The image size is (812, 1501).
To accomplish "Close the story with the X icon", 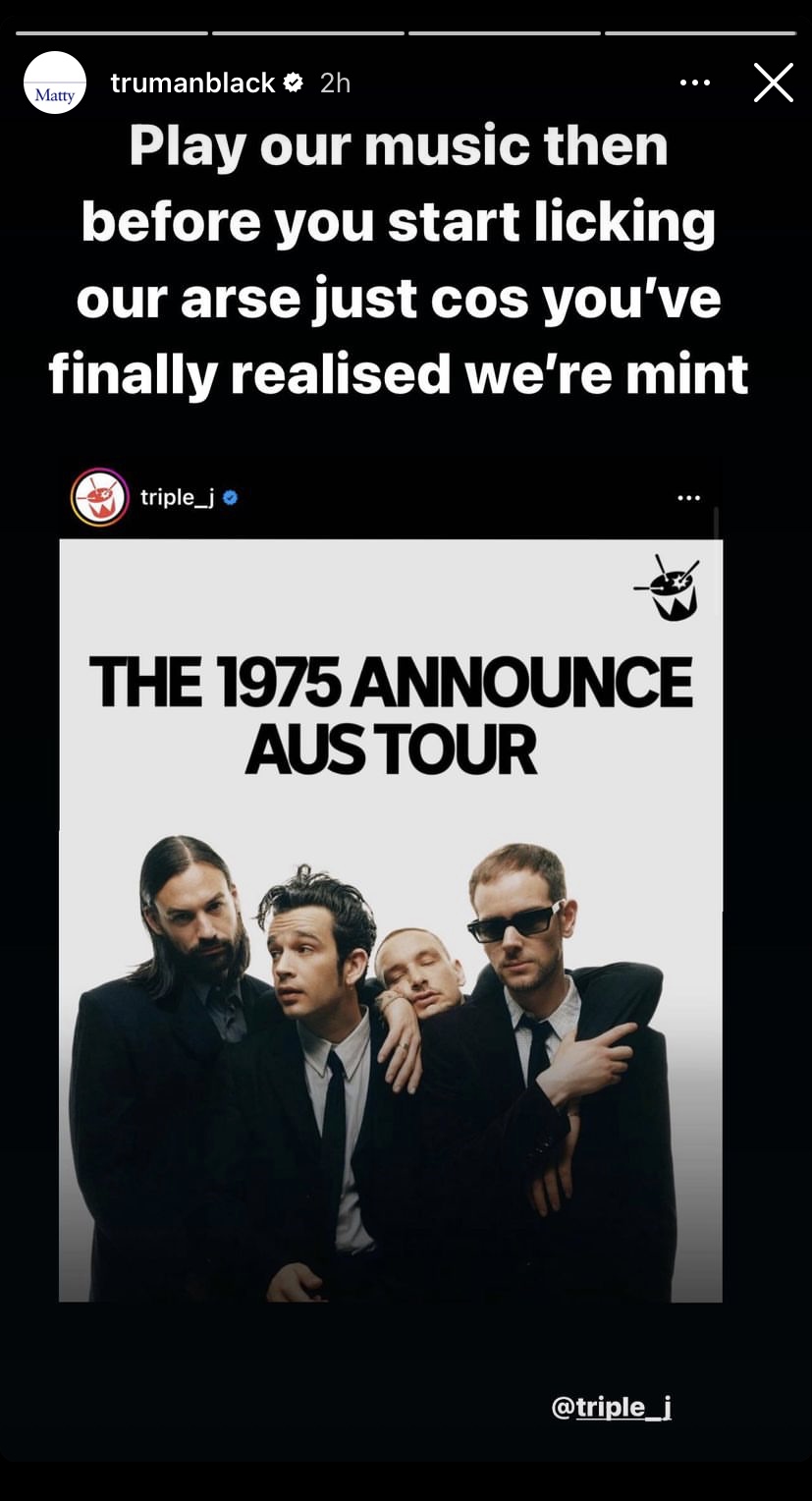I will [x=773, y=83].
